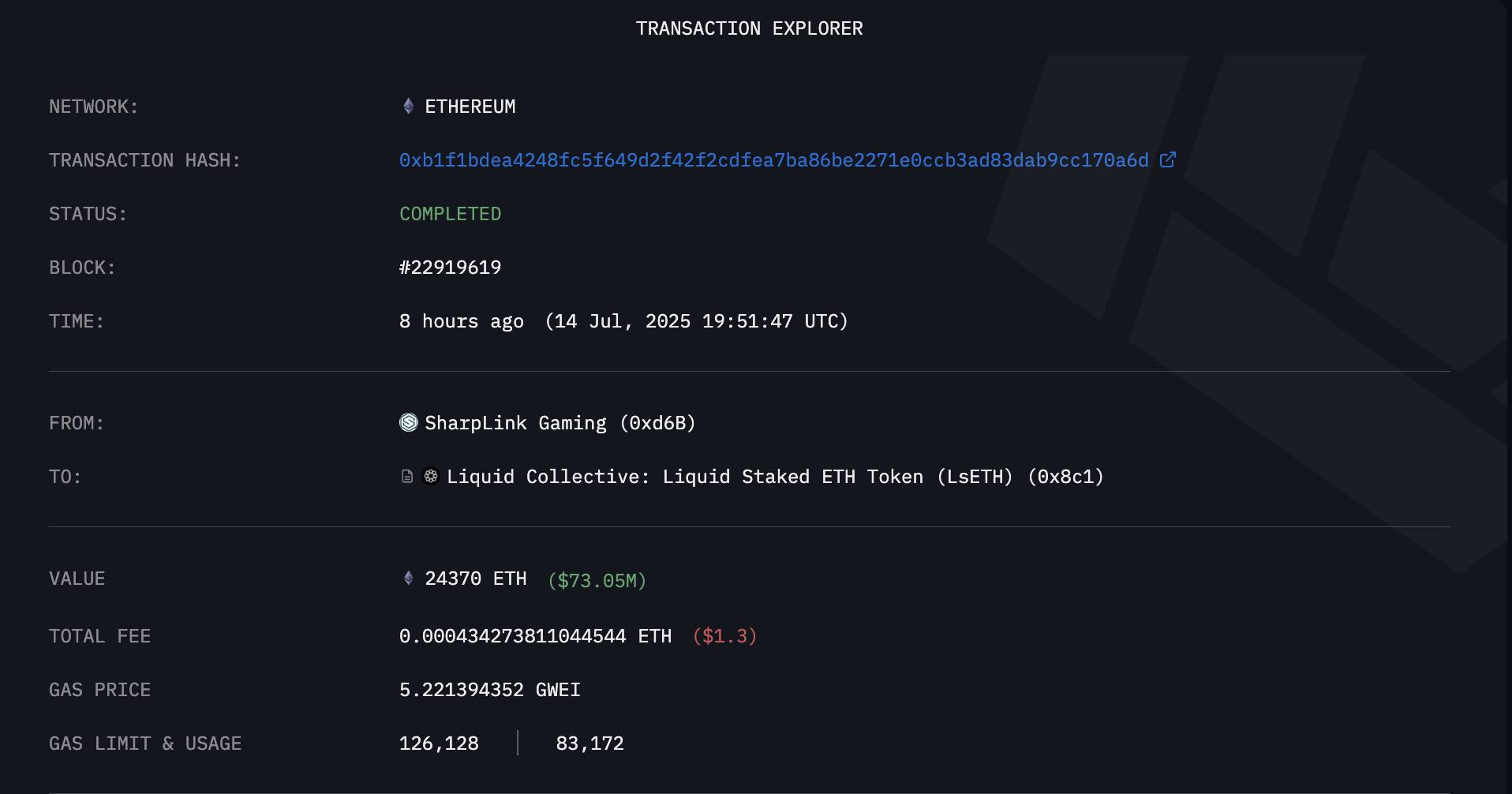Click the $1.3 fee in red
1512x794 pixels.
[x=724, y=636]
